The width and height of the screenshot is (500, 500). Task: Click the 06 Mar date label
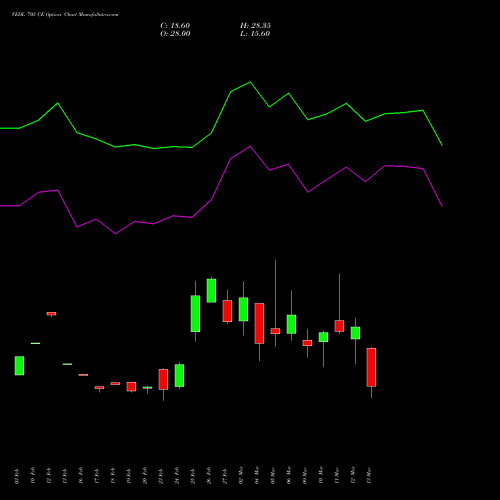(289, 475)
